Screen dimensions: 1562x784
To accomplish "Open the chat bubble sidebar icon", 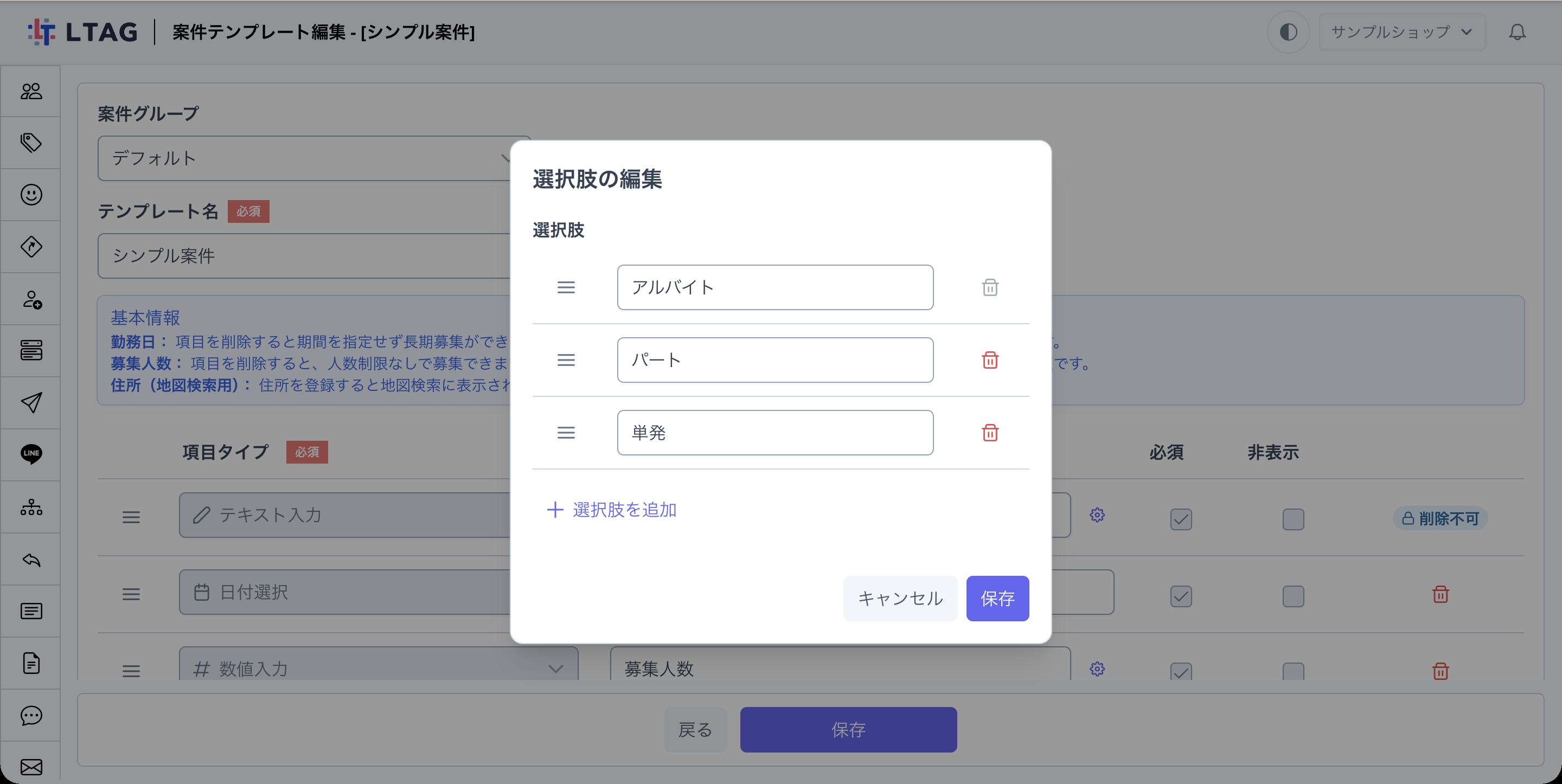I will (x=31, y=716).
